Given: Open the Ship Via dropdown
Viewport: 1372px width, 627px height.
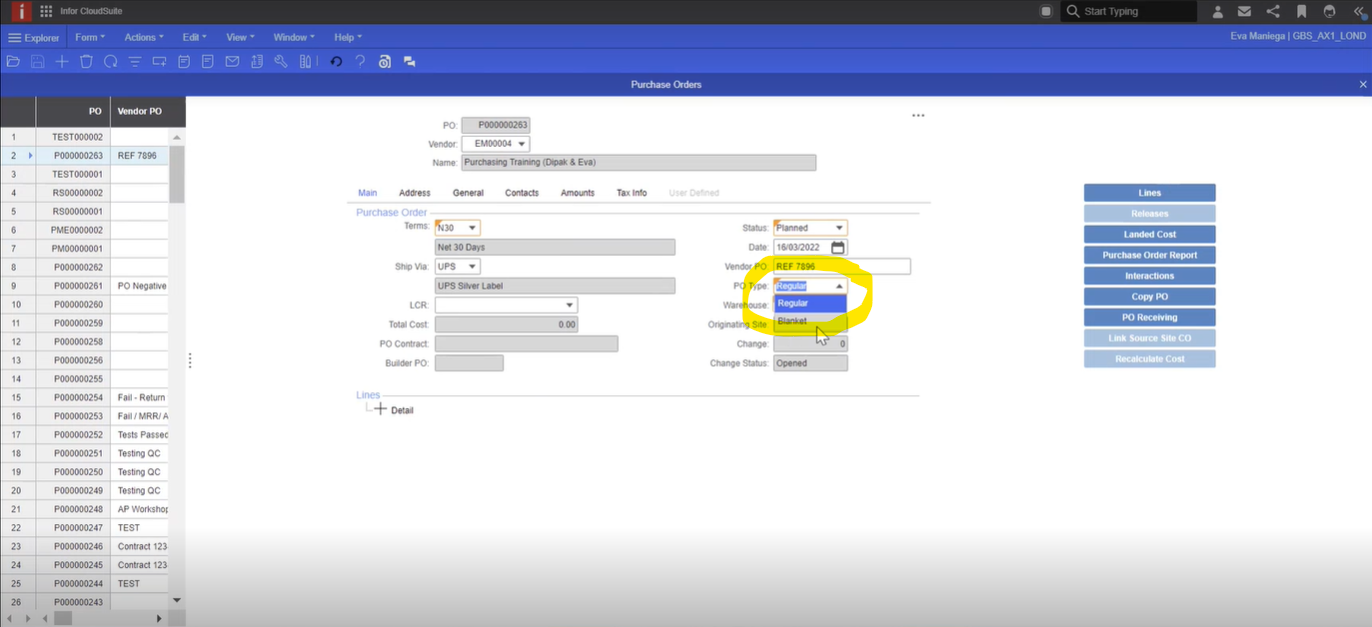Looking at the screenshot, I should click(472, 267).
